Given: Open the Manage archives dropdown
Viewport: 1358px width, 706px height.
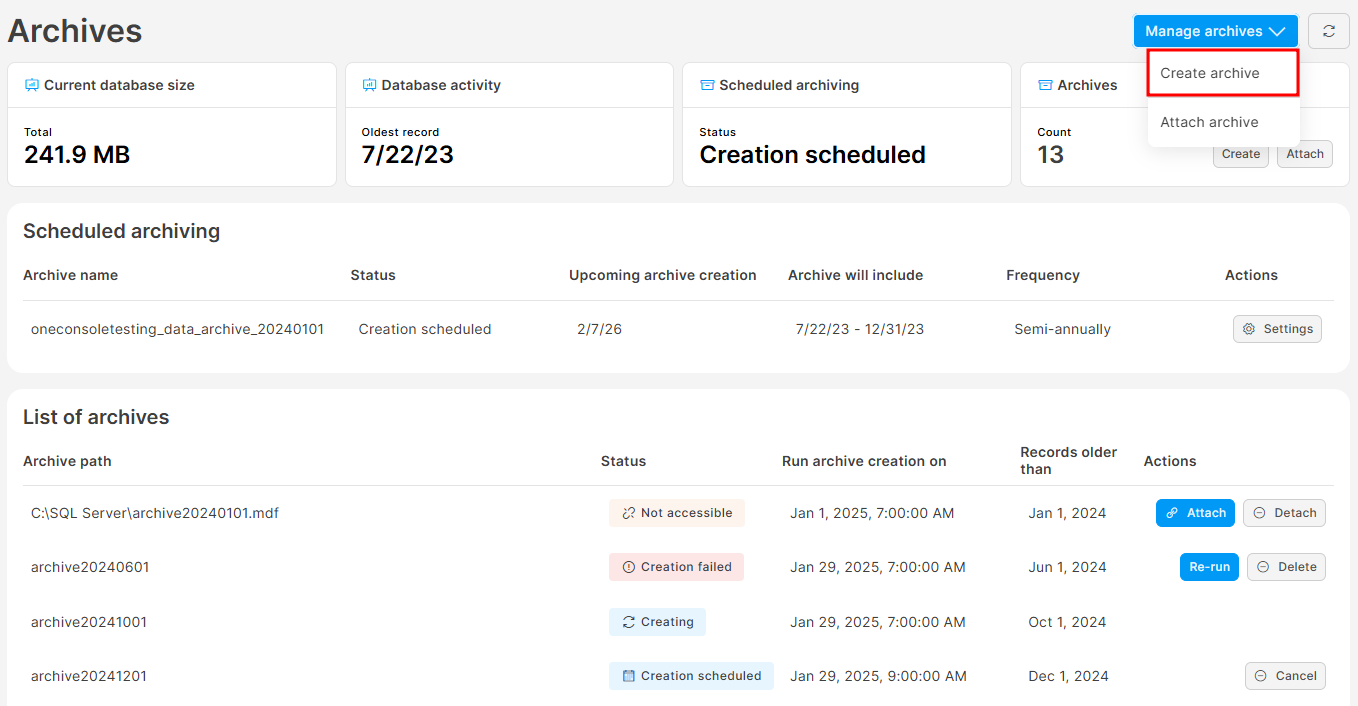Looking at the screenshot, I should click(1214, 31).
